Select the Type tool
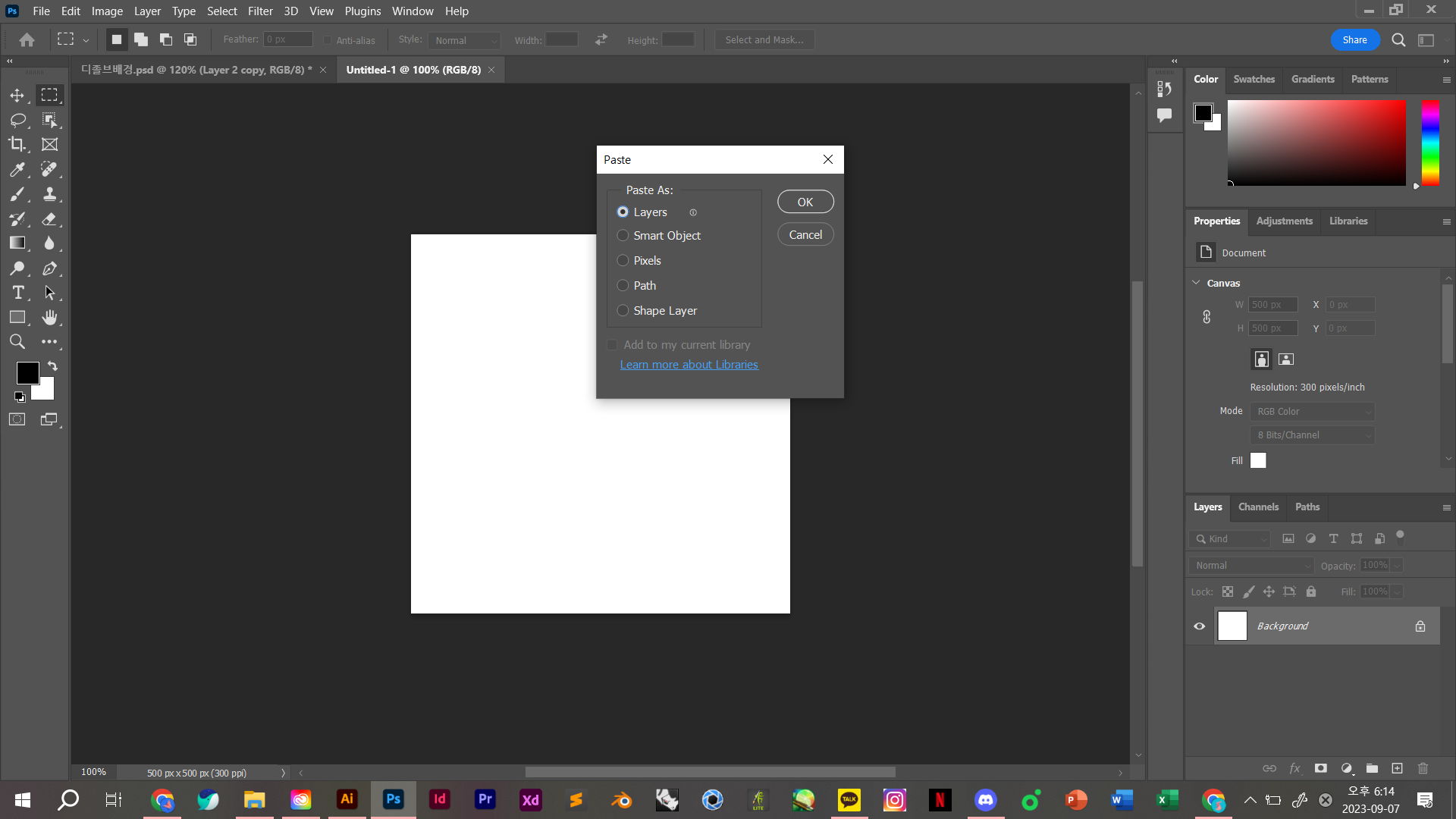The image size is (1456, 819). click(x=17, y=292)
